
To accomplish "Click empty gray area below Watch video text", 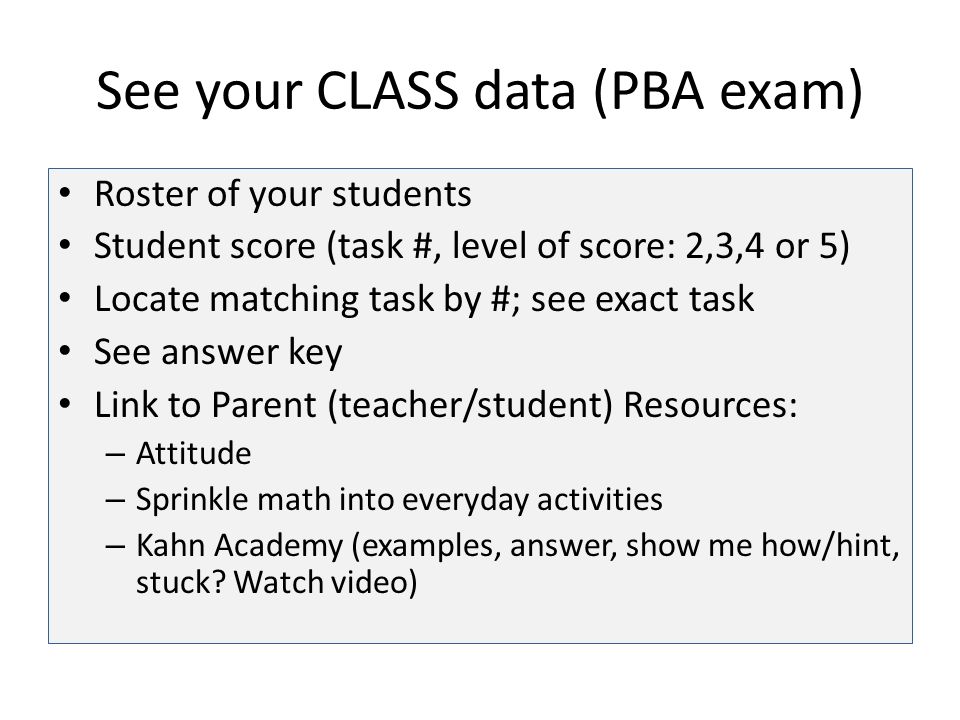I will tap(480, 621).
